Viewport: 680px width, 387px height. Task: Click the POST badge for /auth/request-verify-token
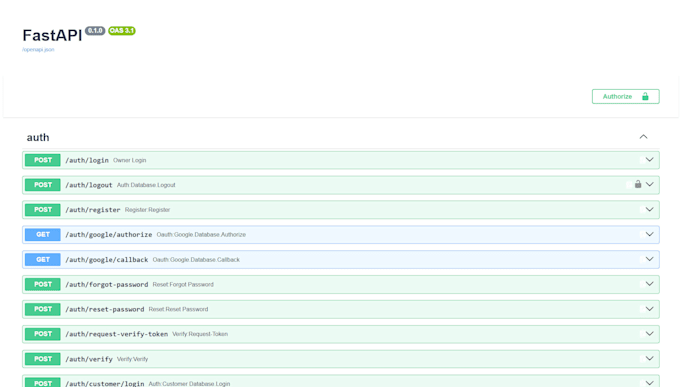42,334
